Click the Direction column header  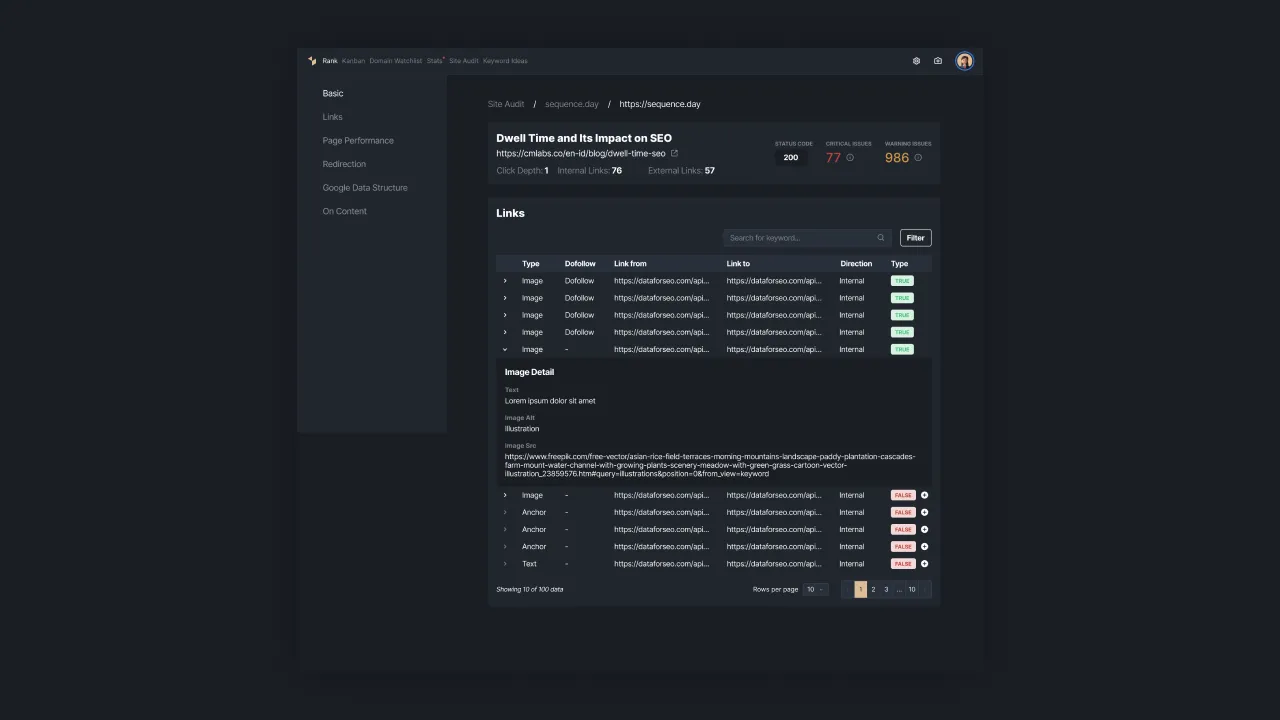coord(856,264)
